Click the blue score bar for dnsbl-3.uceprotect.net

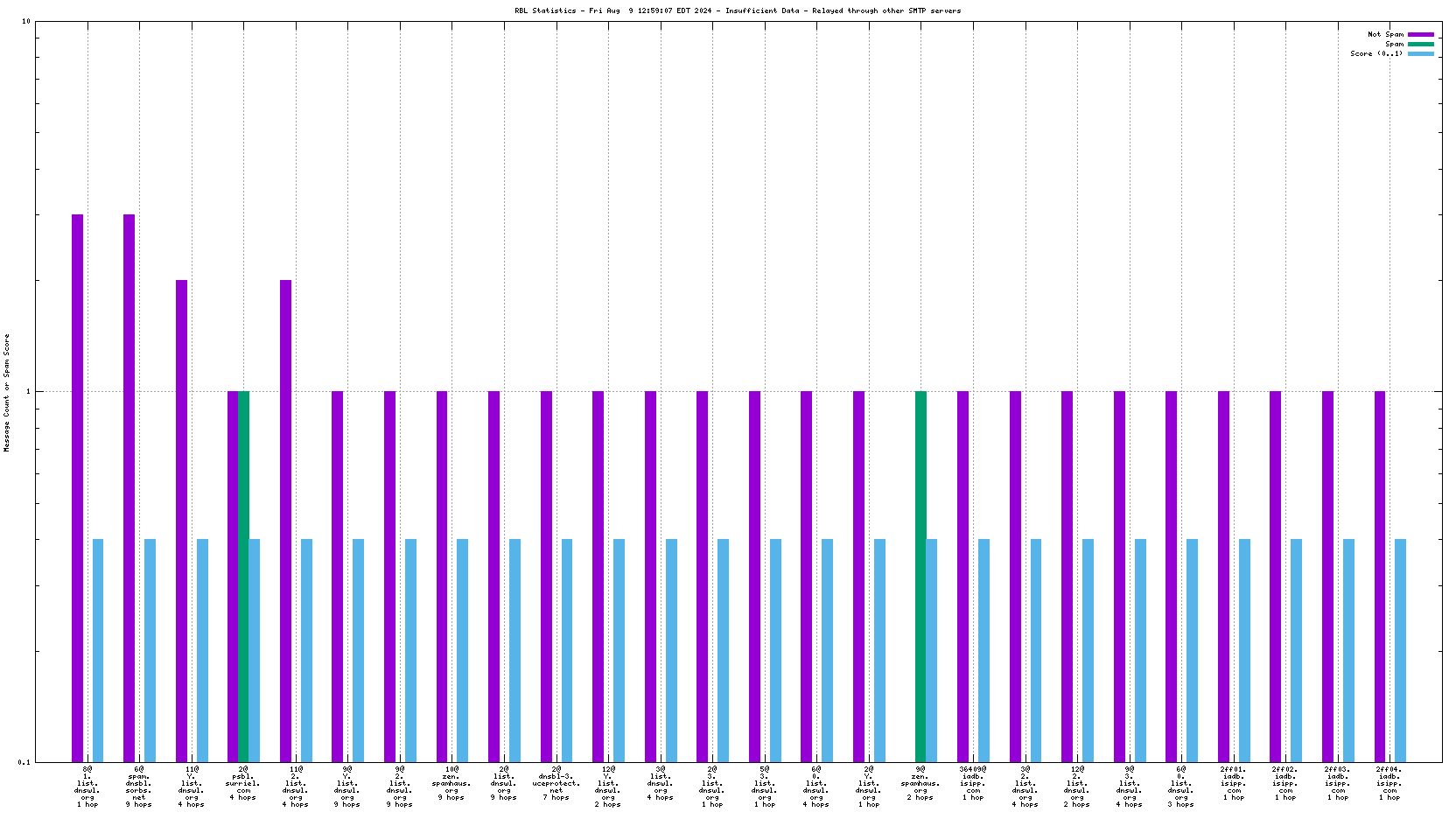point(567,650)
